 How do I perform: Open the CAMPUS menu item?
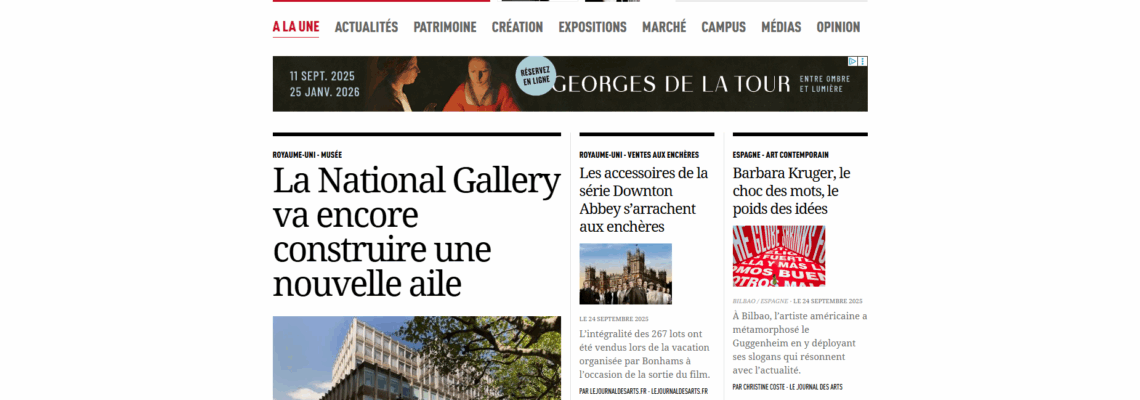(x=723, y=27)
